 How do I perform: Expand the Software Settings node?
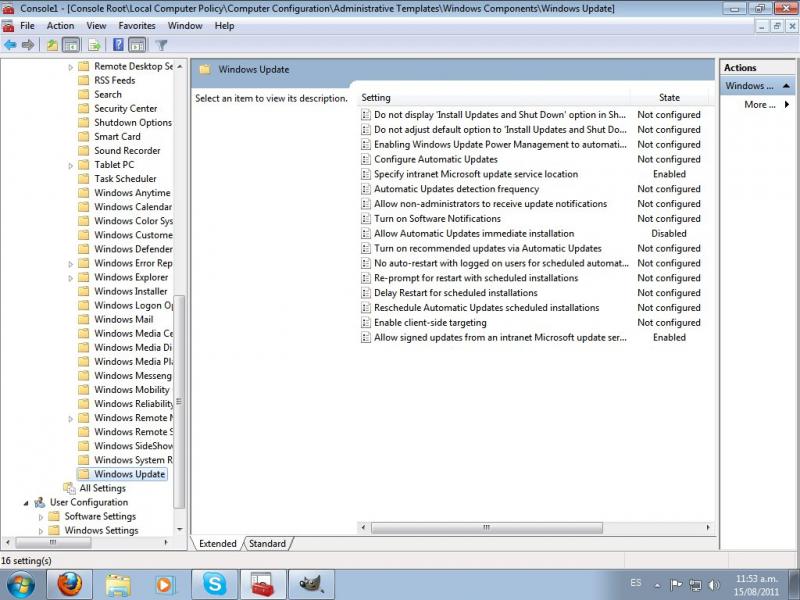[x=41, y=517]
